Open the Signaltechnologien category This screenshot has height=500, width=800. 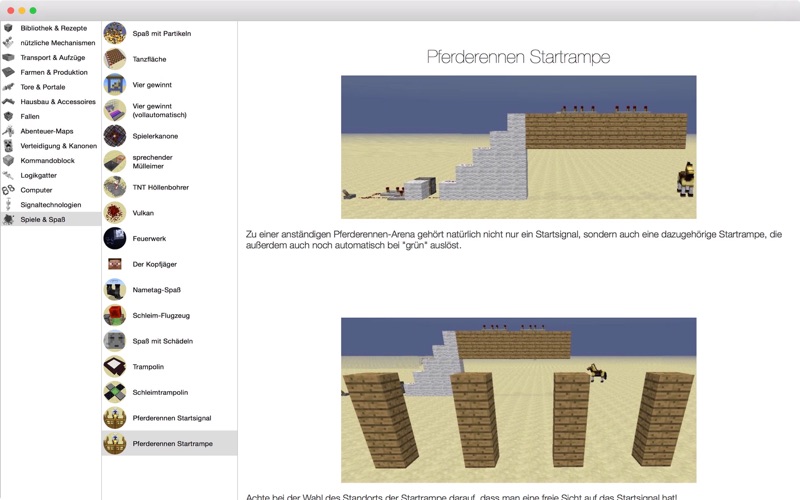pyautogui.click(x=51, y=205)
